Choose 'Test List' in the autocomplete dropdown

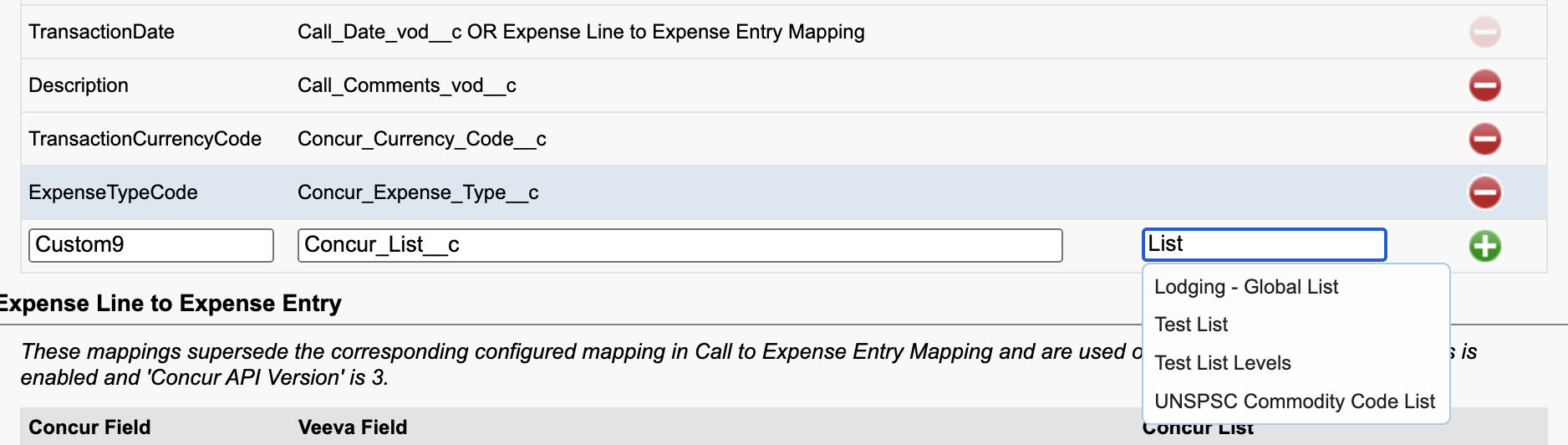[x=1191, y=325]
